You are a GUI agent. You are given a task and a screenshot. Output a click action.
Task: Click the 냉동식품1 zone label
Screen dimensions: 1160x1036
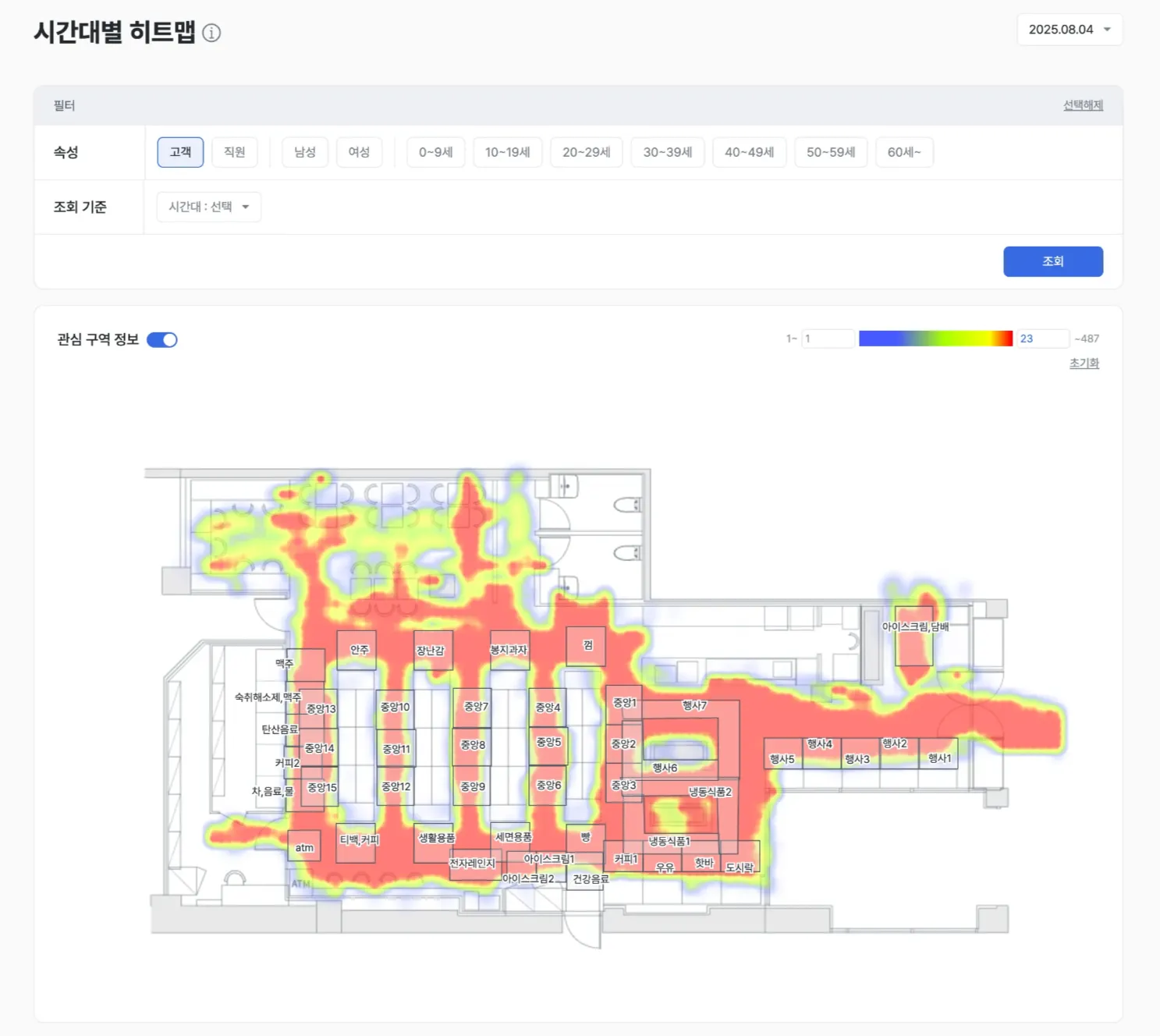669,841
